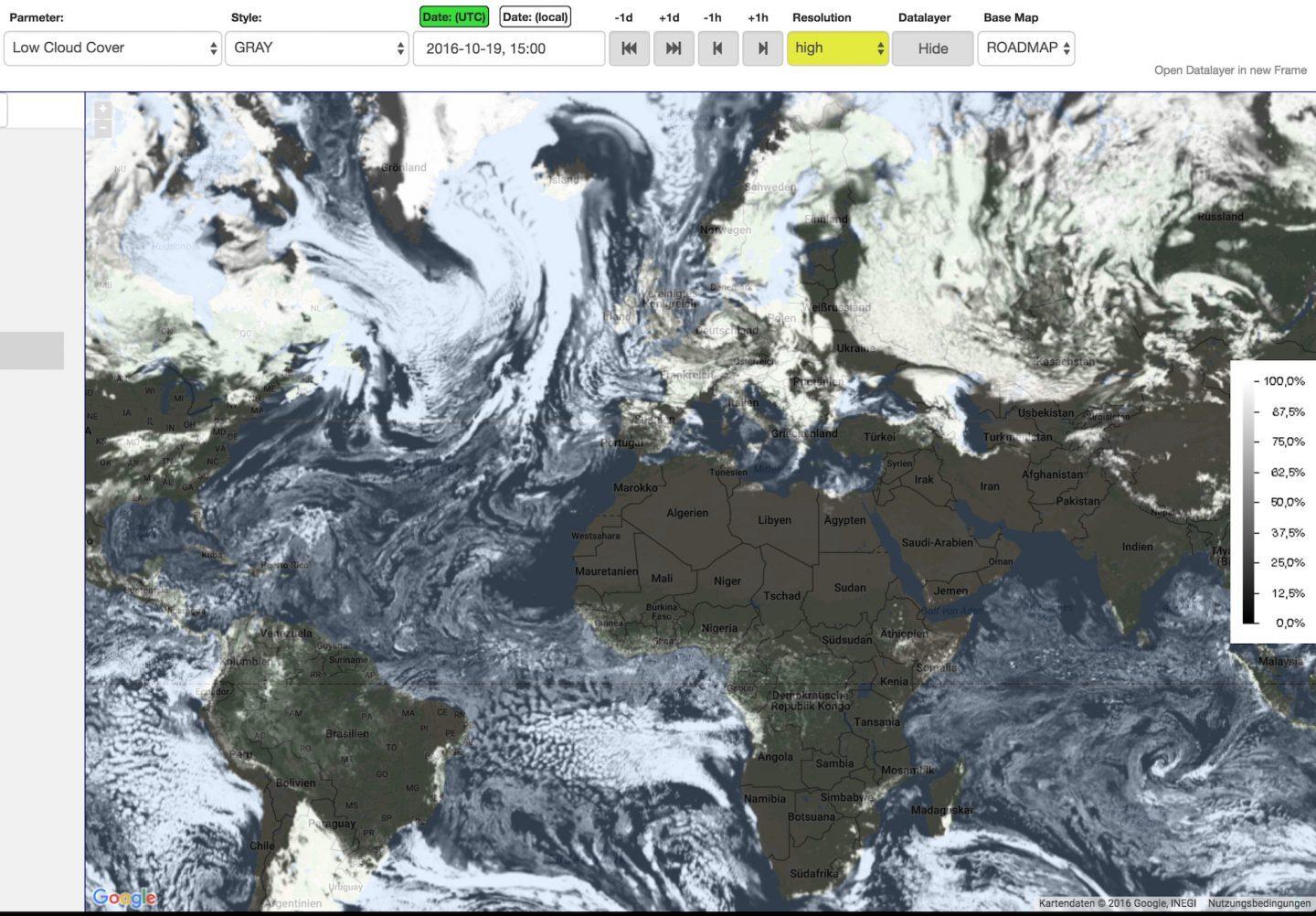This screenshot has height=916, width=1316.
Task: Select the collapsed gray sidebar panel
Action: point(32,349)
